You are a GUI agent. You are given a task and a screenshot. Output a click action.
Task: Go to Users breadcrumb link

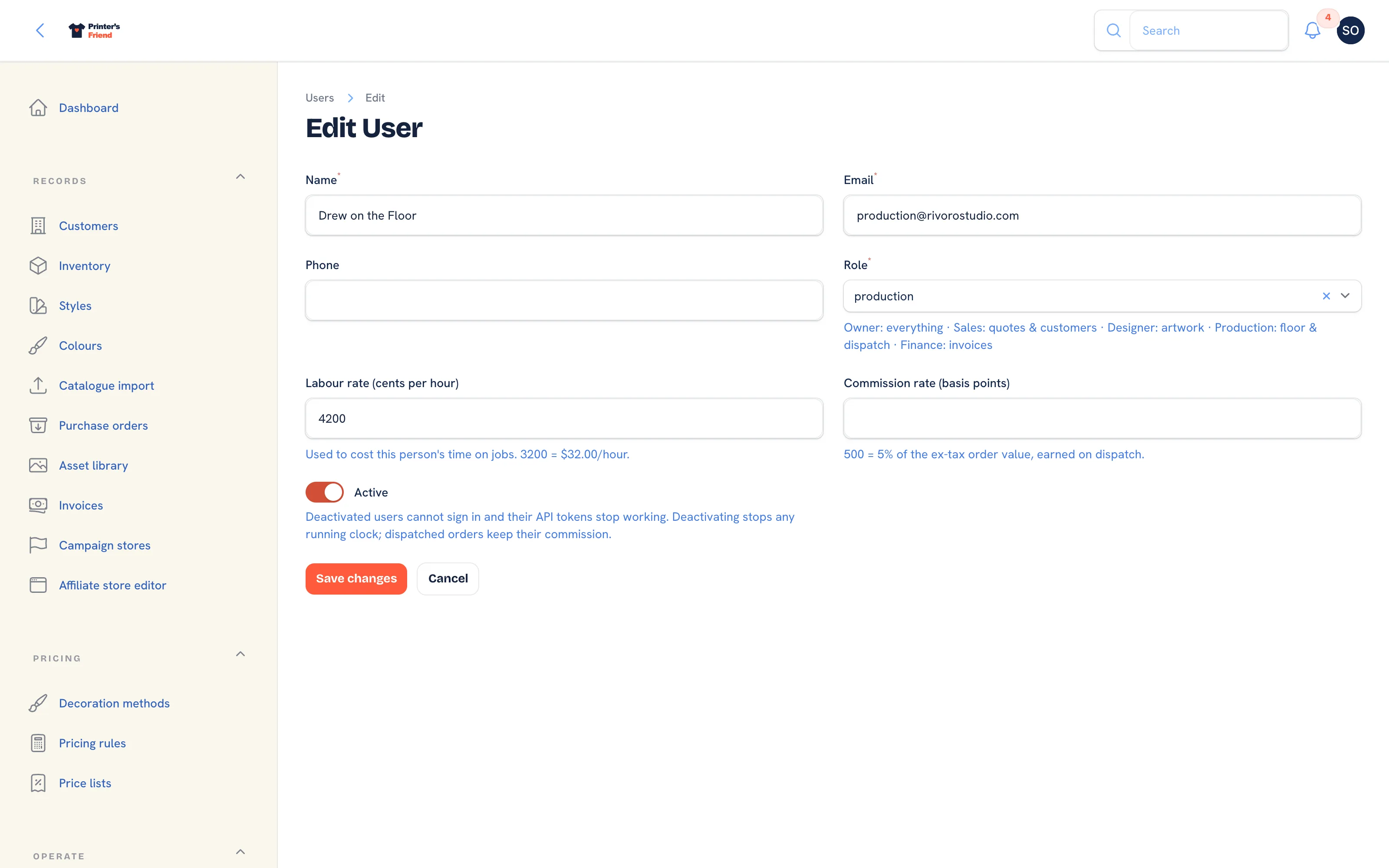point(319,98)
